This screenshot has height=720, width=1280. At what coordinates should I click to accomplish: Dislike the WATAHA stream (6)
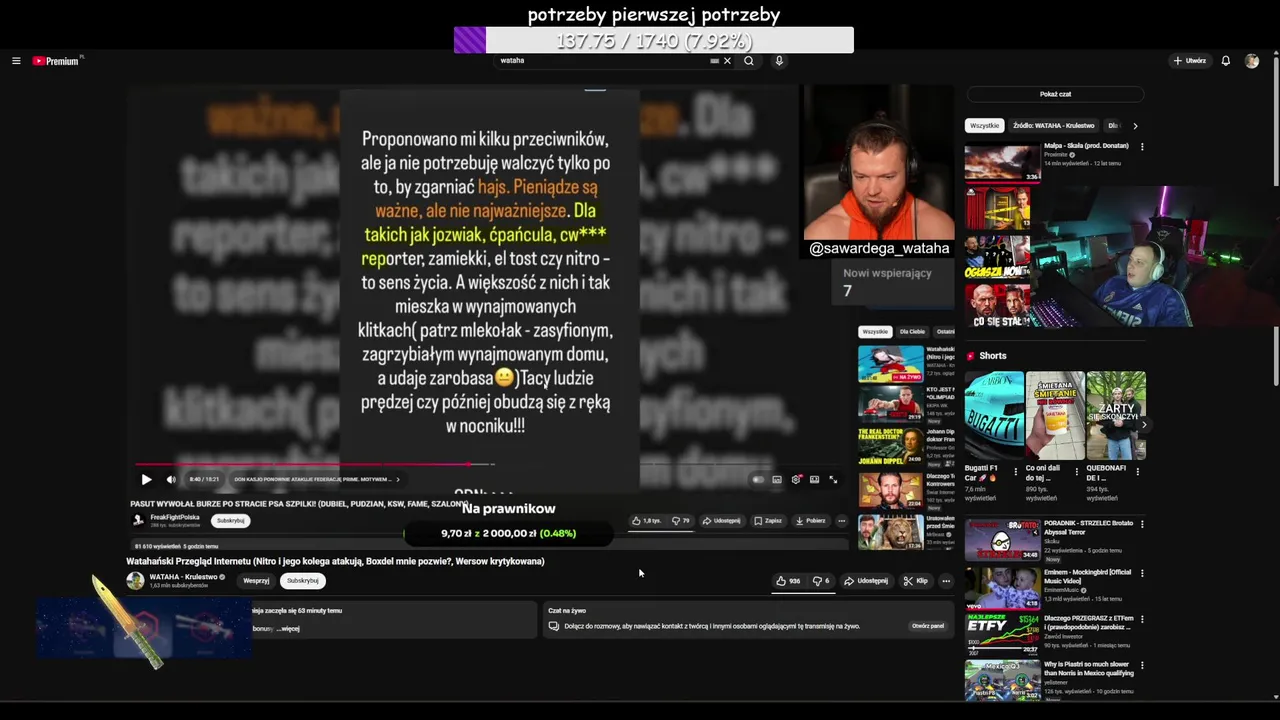[821, 581]
